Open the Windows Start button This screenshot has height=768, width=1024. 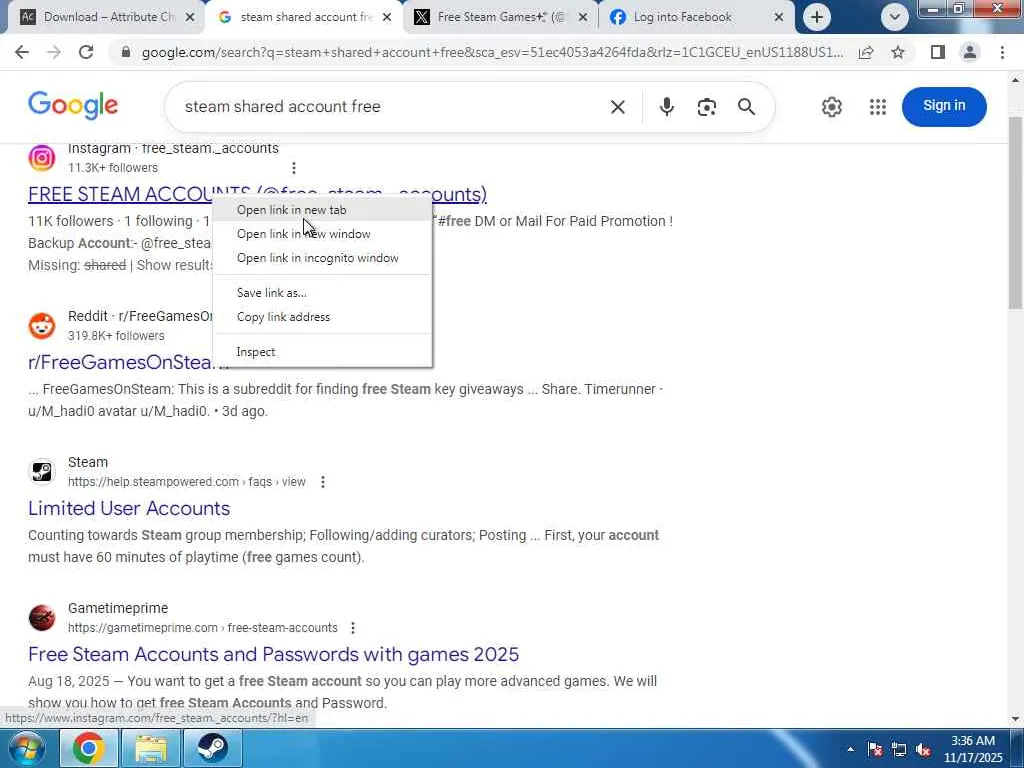[x=26, y=748]
